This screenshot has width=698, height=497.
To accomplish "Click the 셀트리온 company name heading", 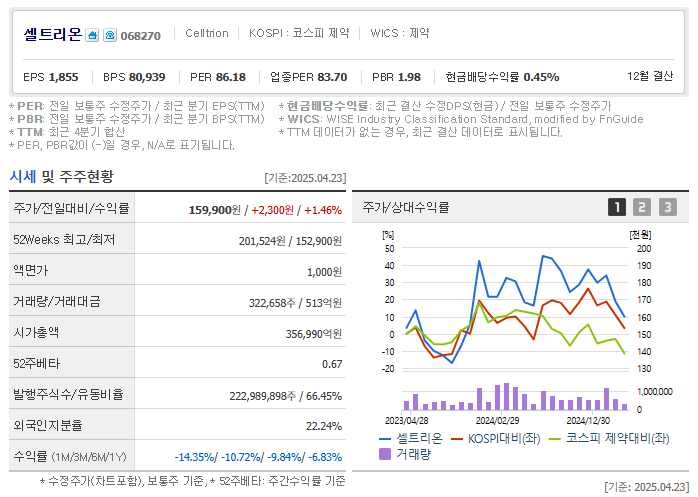I will click(x=53, y=34).
